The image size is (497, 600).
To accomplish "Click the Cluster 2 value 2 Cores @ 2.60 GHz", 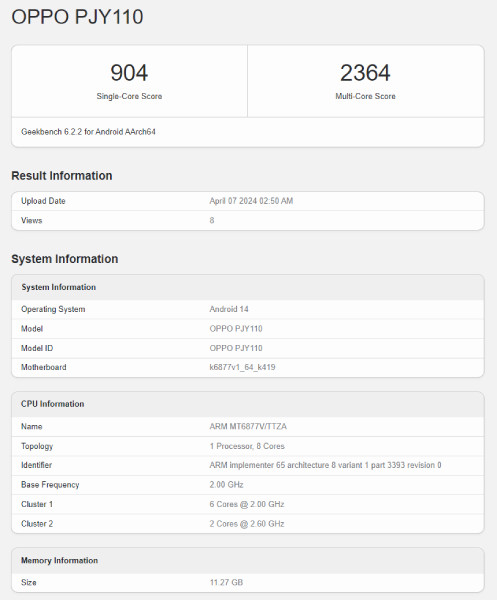I will click(x=247, y=524).
